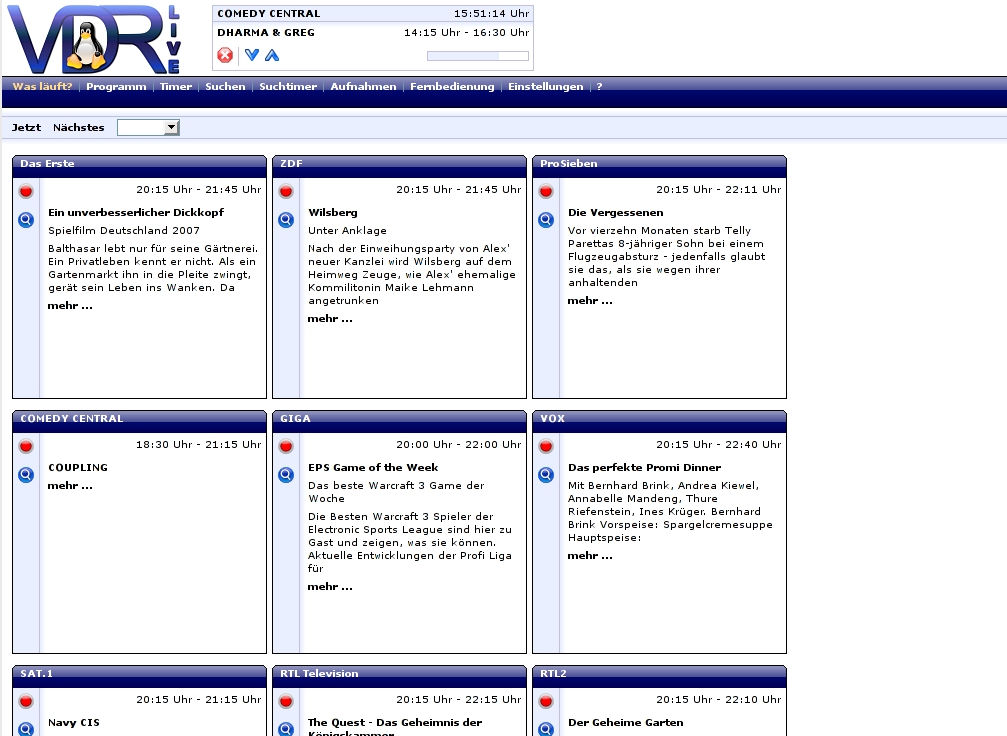Viewport: 1007px width, 736px height.
Task: Open the time selection dropdown
Action: tap(148, 127)
